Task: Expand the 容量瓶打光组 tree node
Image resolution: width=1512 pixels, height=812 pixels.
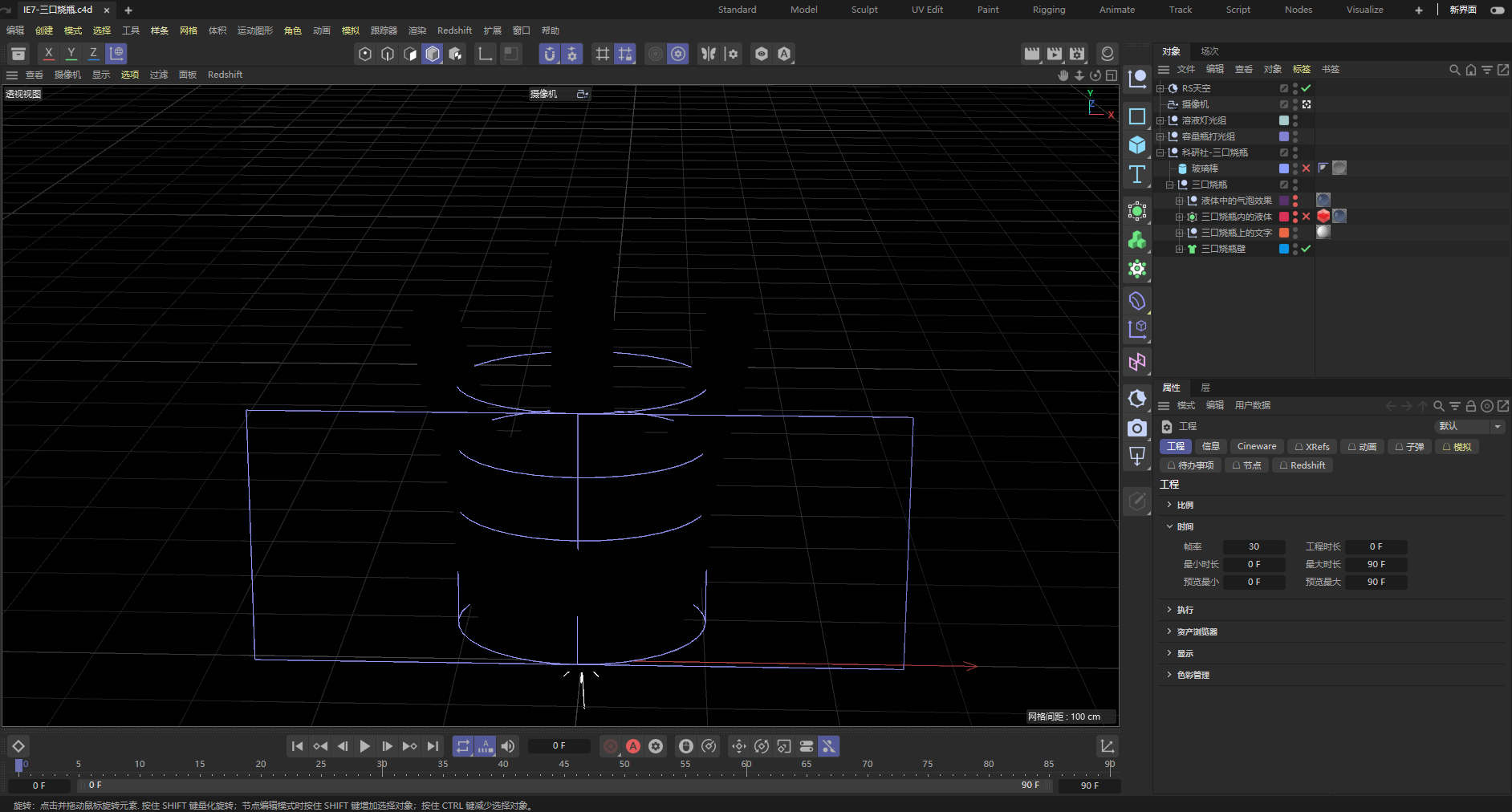Action: click(x=1160, y=136)
